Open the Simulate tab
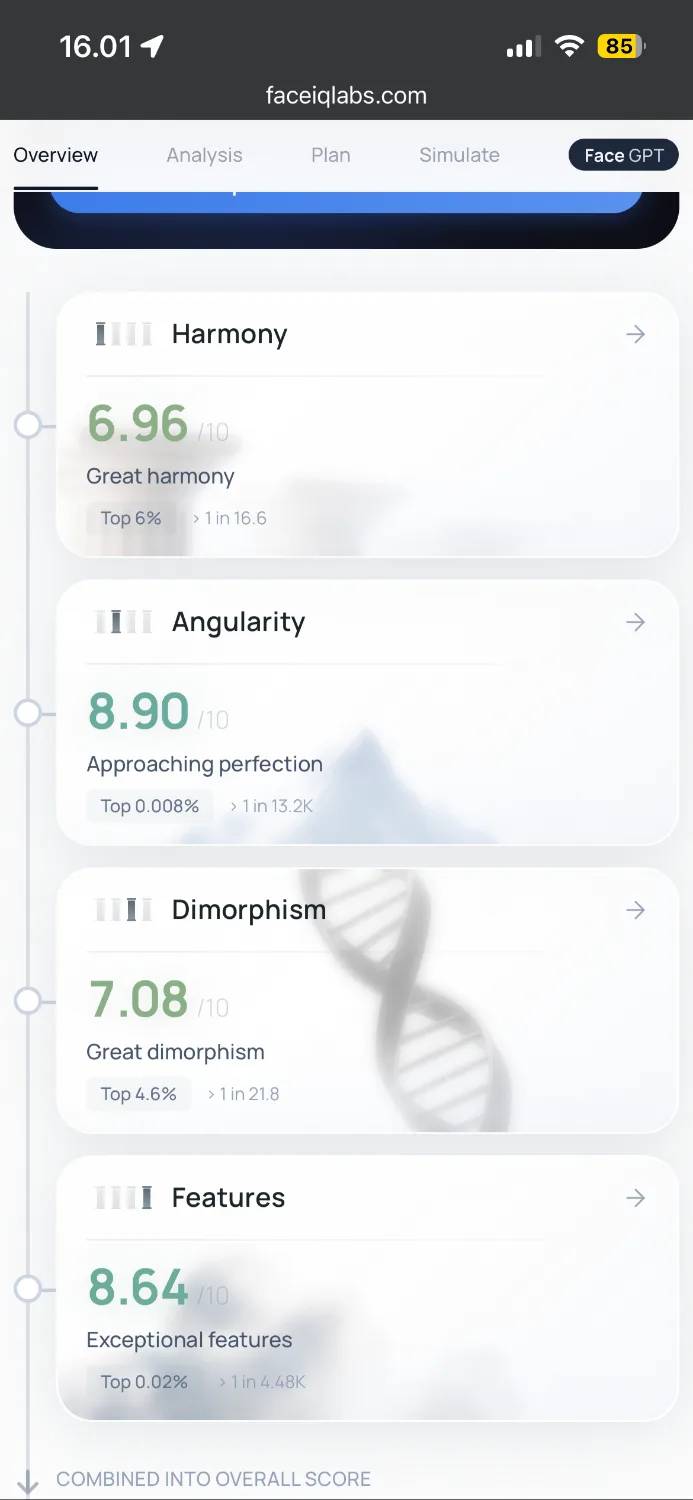The height and width of the screenshot is (1500, 693). click(459, 155)
